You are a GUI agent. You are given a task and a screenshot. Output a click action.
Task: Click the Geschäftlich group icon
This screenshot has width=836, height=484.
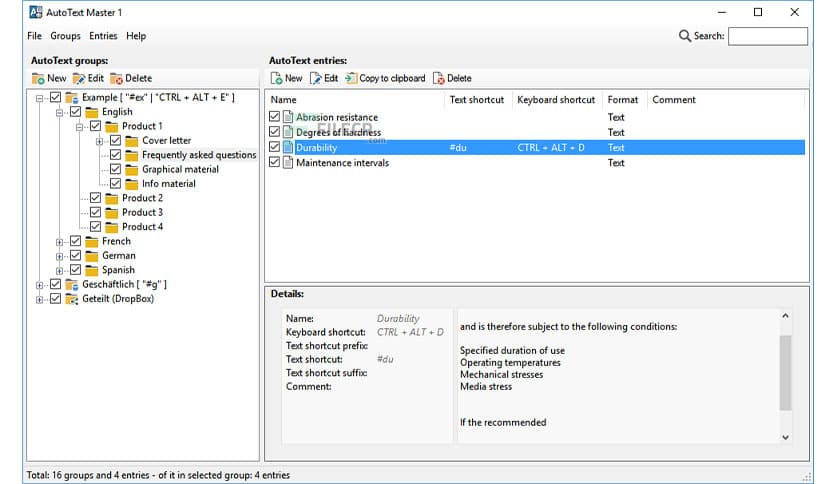[x=71, y=285]
